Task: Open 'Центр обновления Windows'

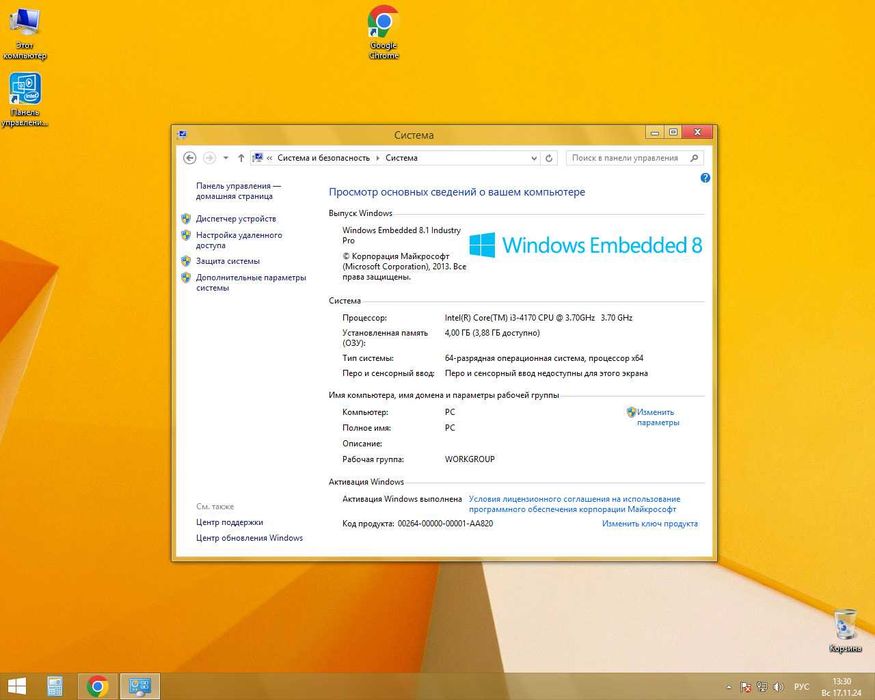Action: [249, 538]
